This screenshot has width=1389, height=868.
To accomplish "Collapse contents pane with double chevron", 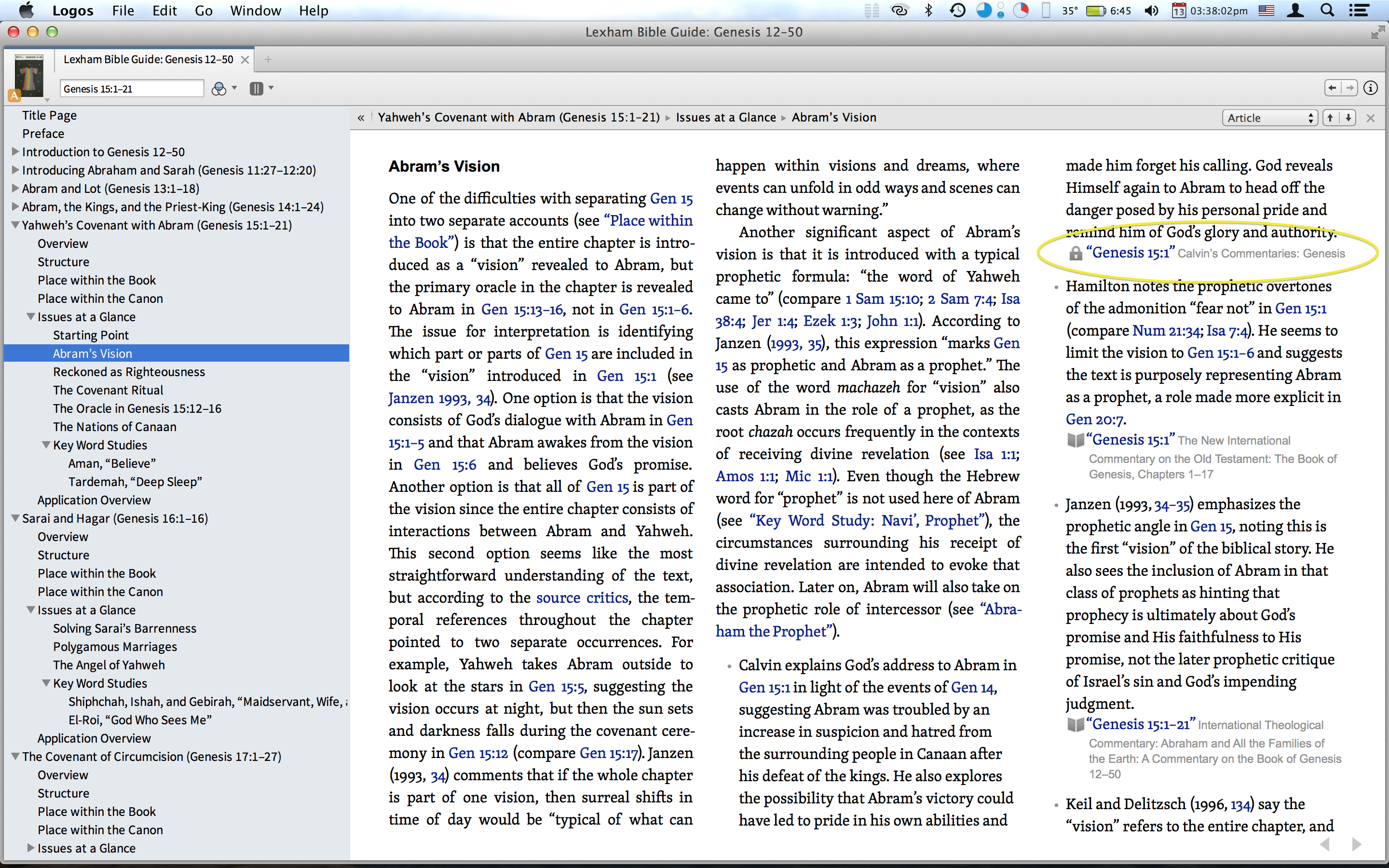I will [360, 118].
